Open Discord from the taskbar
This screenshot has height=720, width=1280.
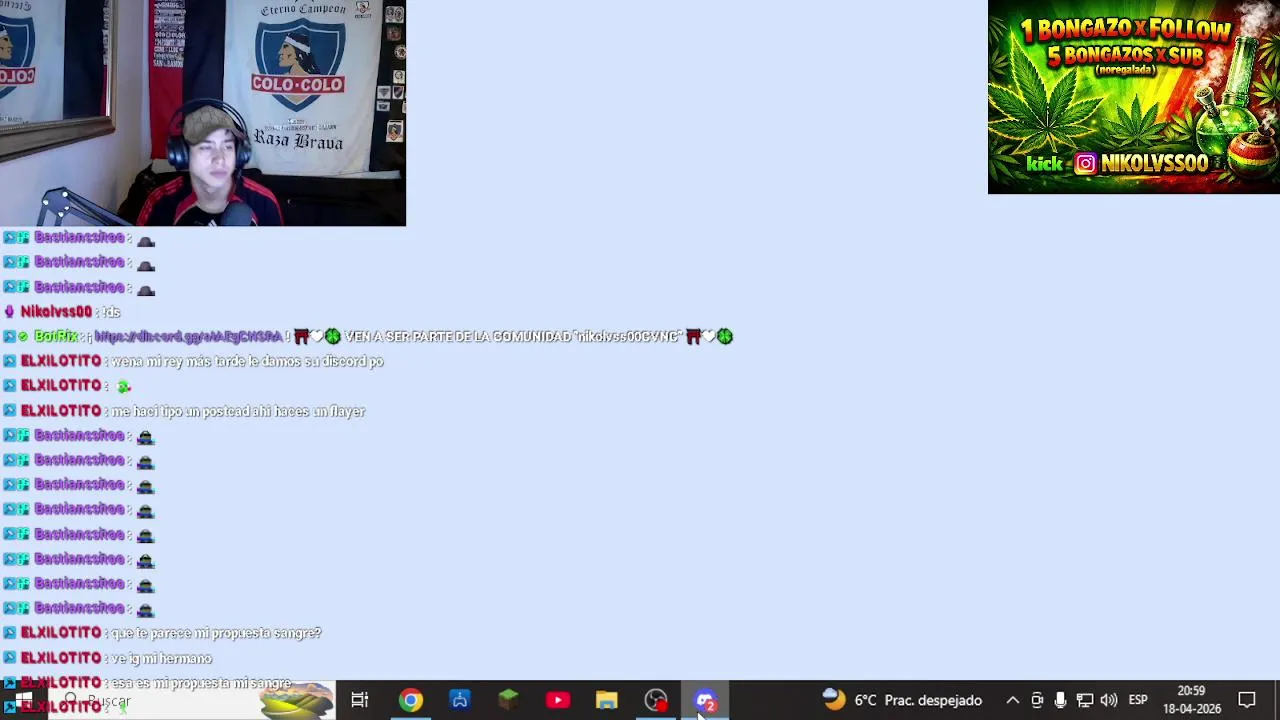point(705,700)
